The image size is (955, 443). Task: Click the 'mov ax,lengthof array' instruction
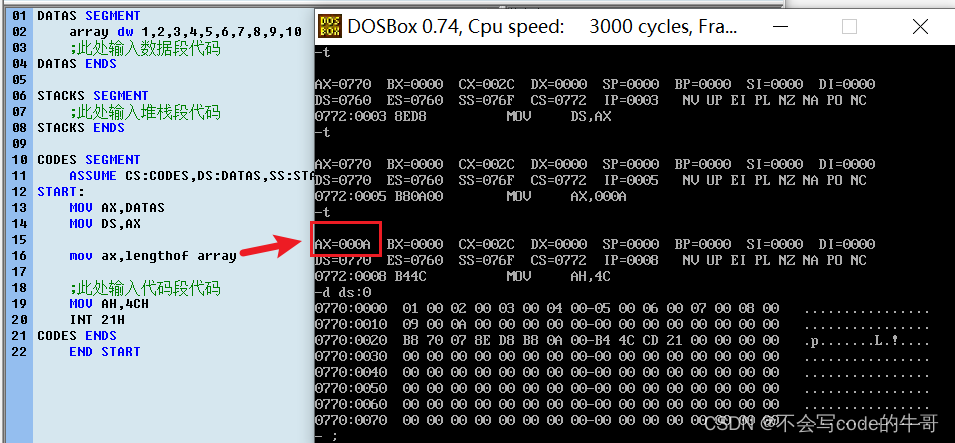coord(153,256)
